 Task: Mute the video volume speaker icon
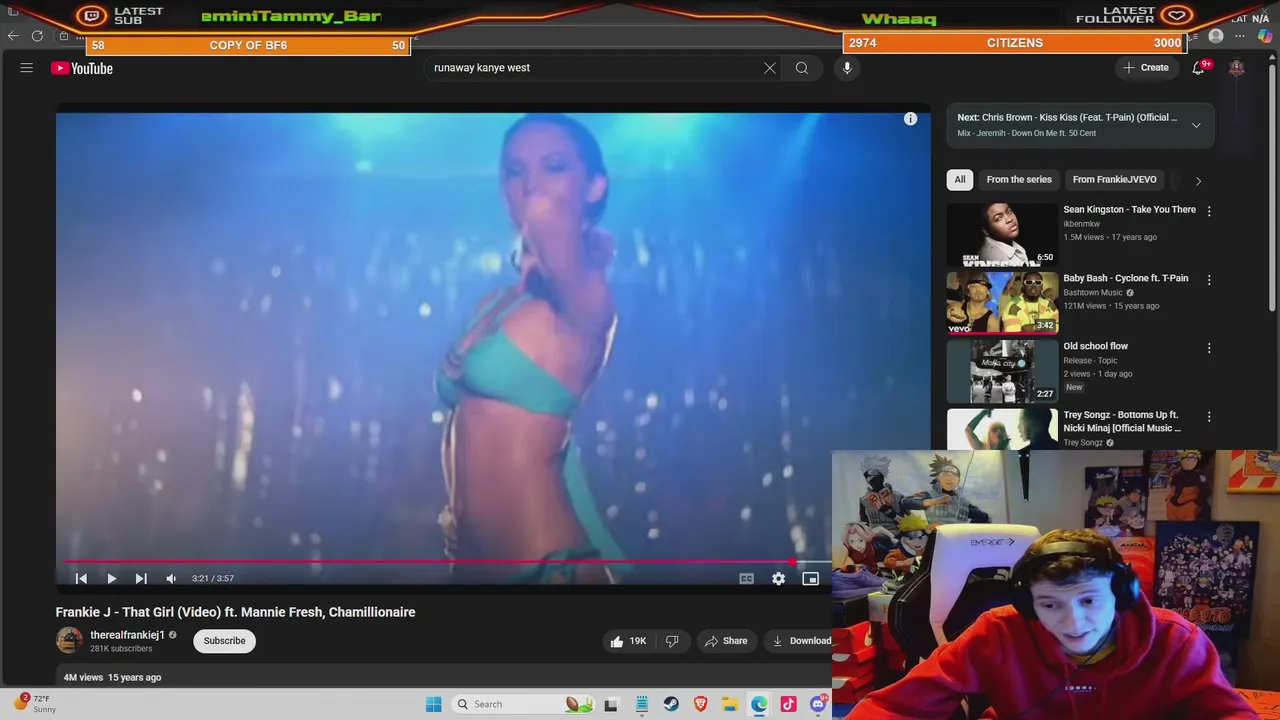[171, 578]
